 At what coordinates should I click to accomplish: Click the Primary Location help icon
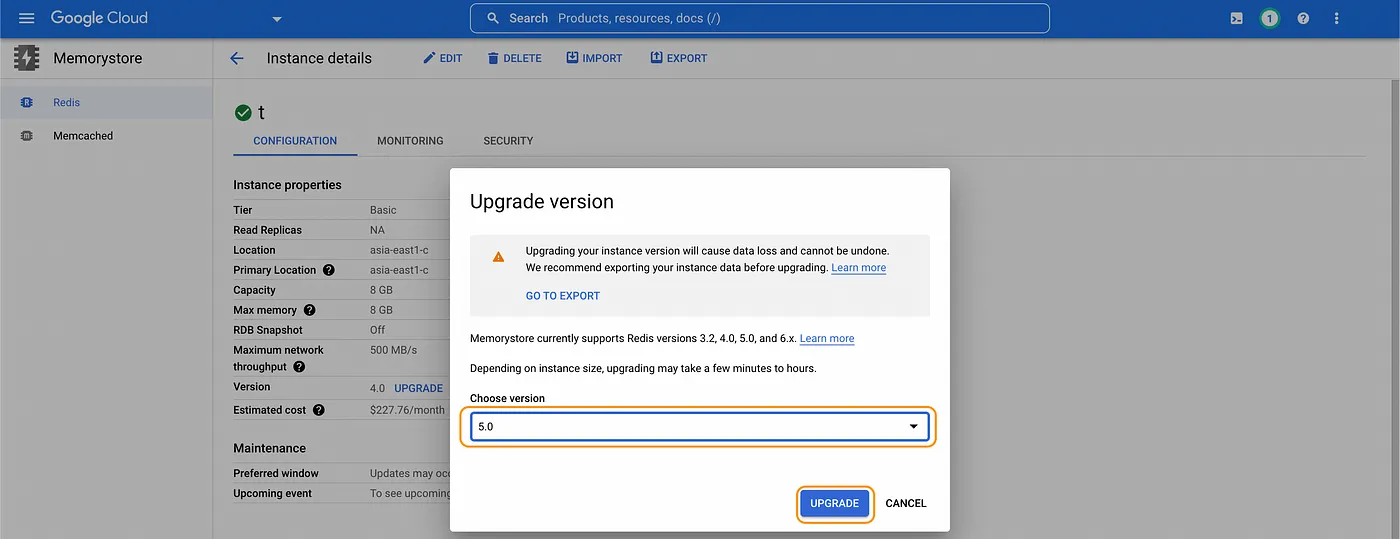tap(328, 270)
